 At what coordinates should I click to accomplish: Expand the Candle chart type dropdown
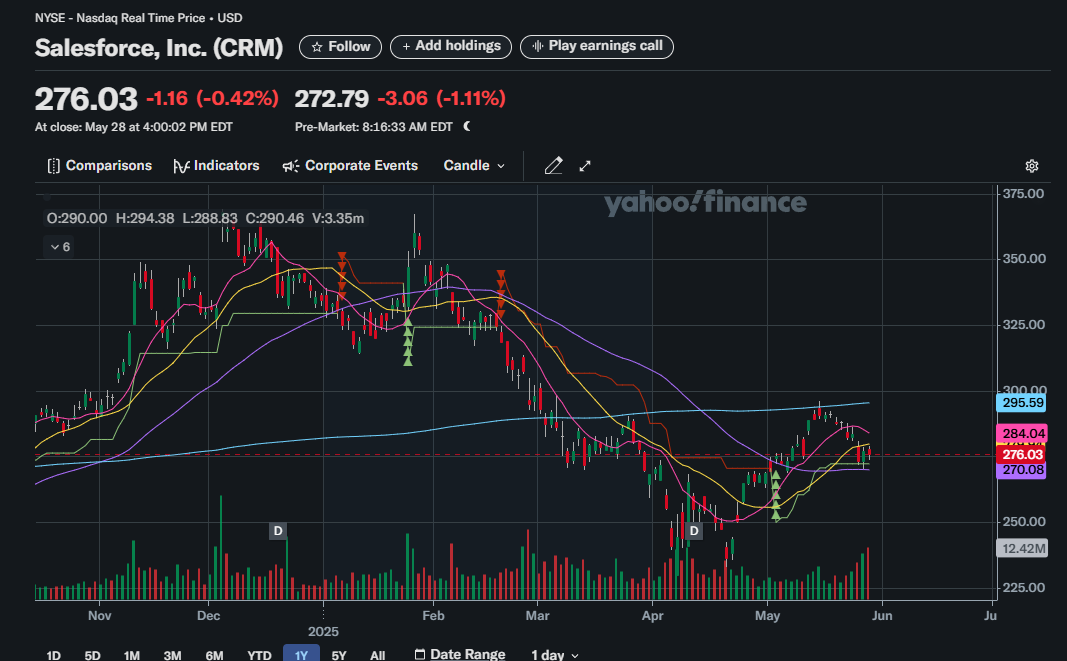point(474,166)
